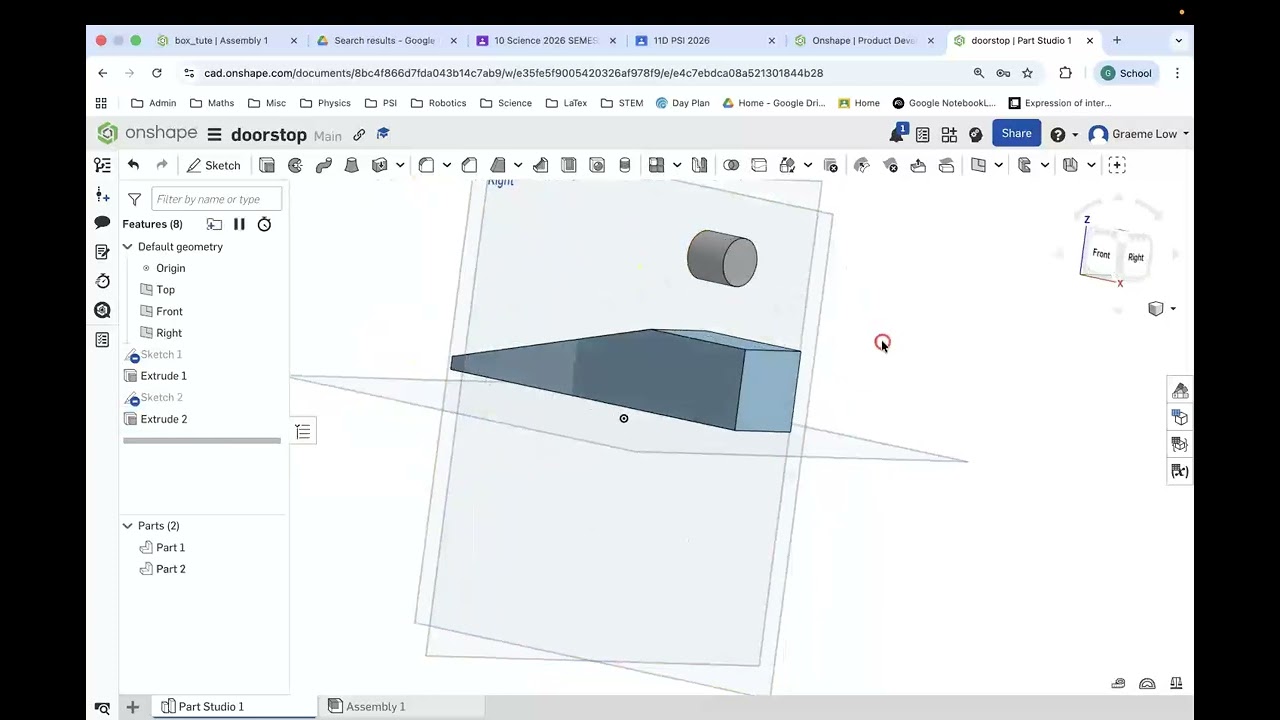The image size is (1280, 720).
Task: Select the Extrude tool in toolbar
Action: 267,165
